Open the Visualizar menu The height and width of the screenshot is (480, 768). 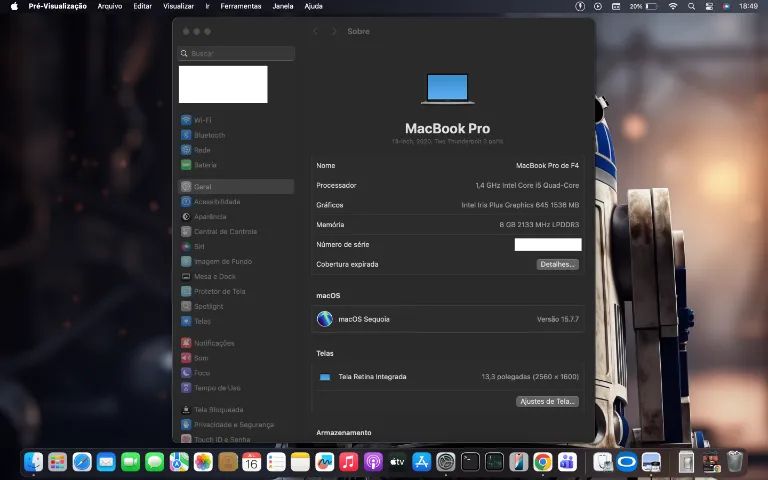pyautogui.click(x=178, y=6)
